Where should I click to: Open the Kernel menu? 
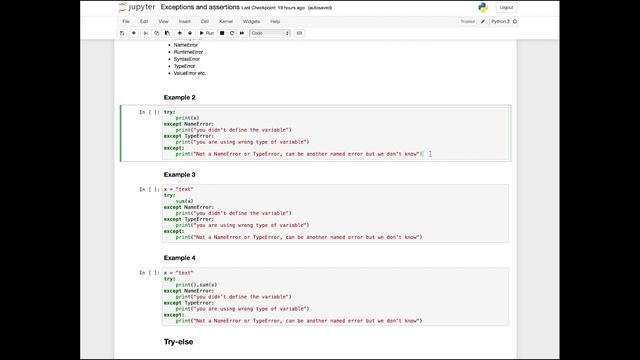[226, 21]
